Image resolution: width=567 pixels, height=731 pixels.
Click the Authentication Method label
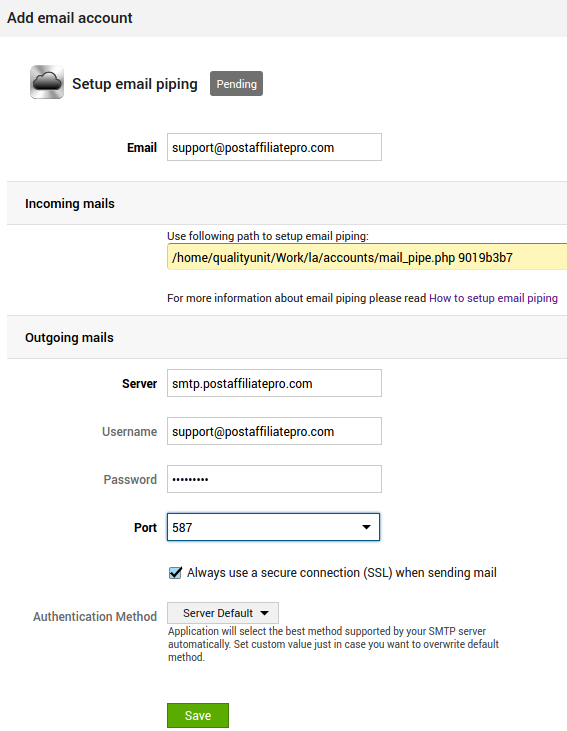point(95,617)
